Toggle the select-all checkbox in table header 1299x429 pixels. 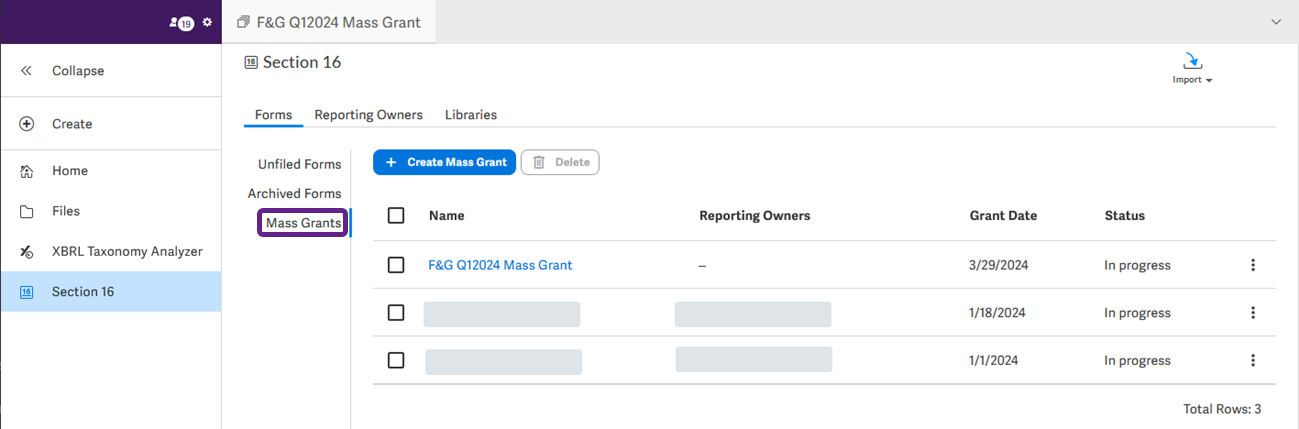point(396,216)
